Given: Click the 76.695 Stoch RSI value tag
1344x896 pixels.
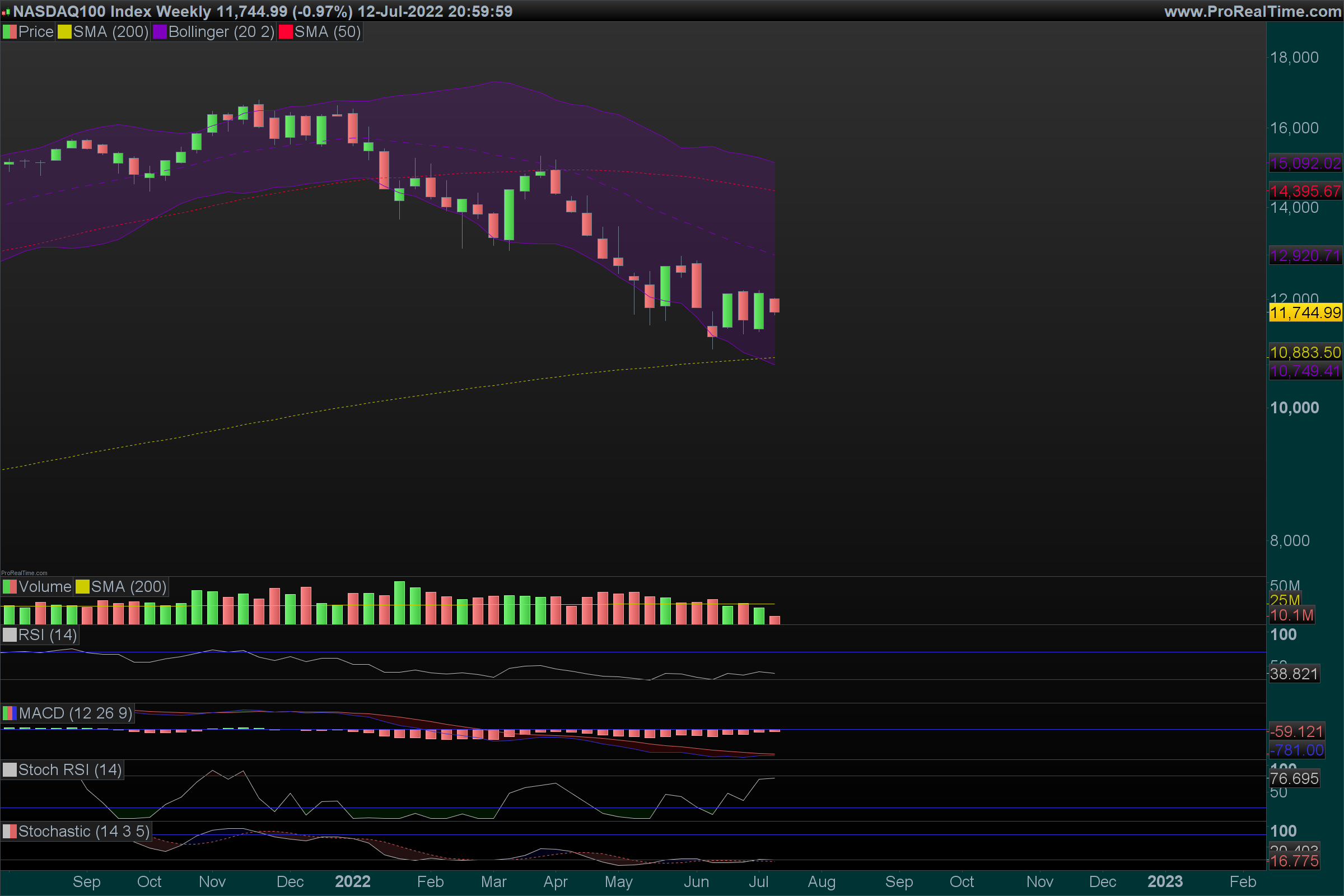Looking at the screenshot, I should pos(1294,778).
